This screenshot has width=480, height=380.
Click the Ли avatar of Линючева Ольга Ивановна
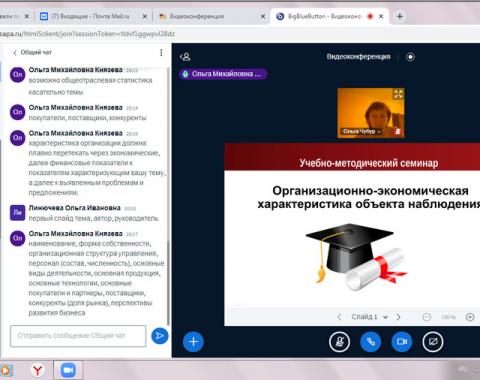point(17,213)
